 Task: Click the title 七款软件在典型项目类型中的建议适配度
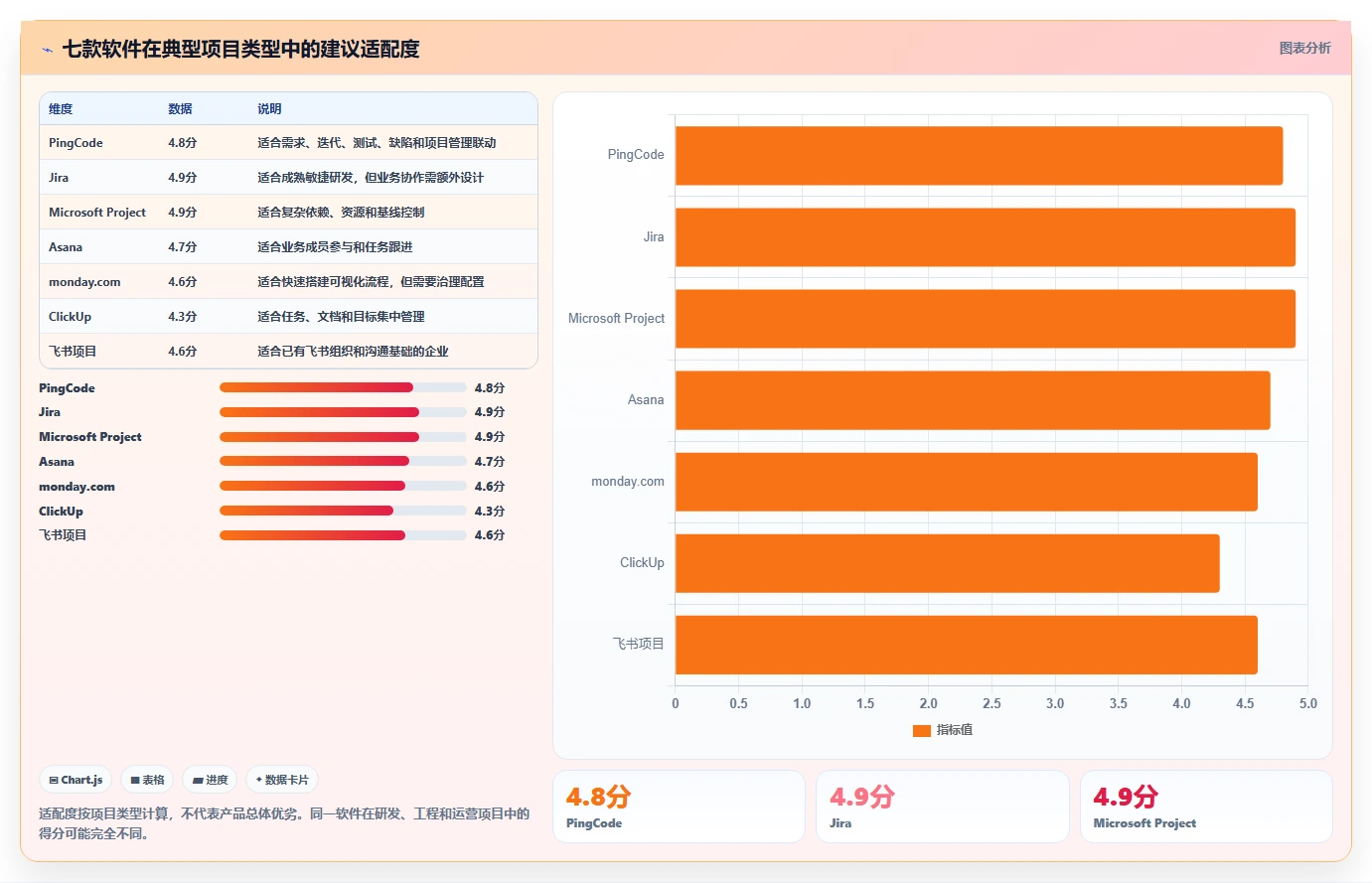(240, 49)
